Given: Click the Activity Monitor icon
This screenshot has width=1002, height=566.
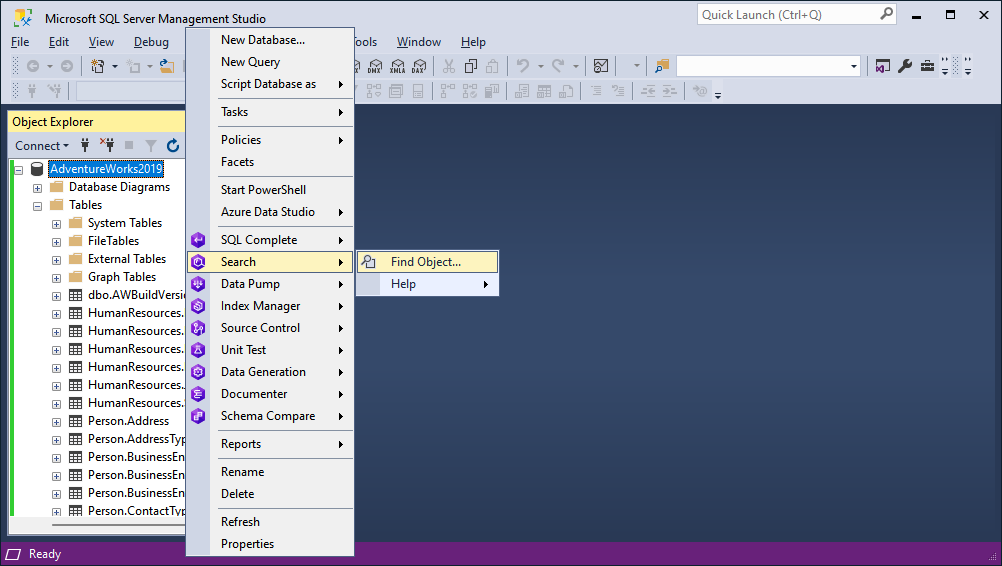Looking at the screenshot, I should (601, 66).
